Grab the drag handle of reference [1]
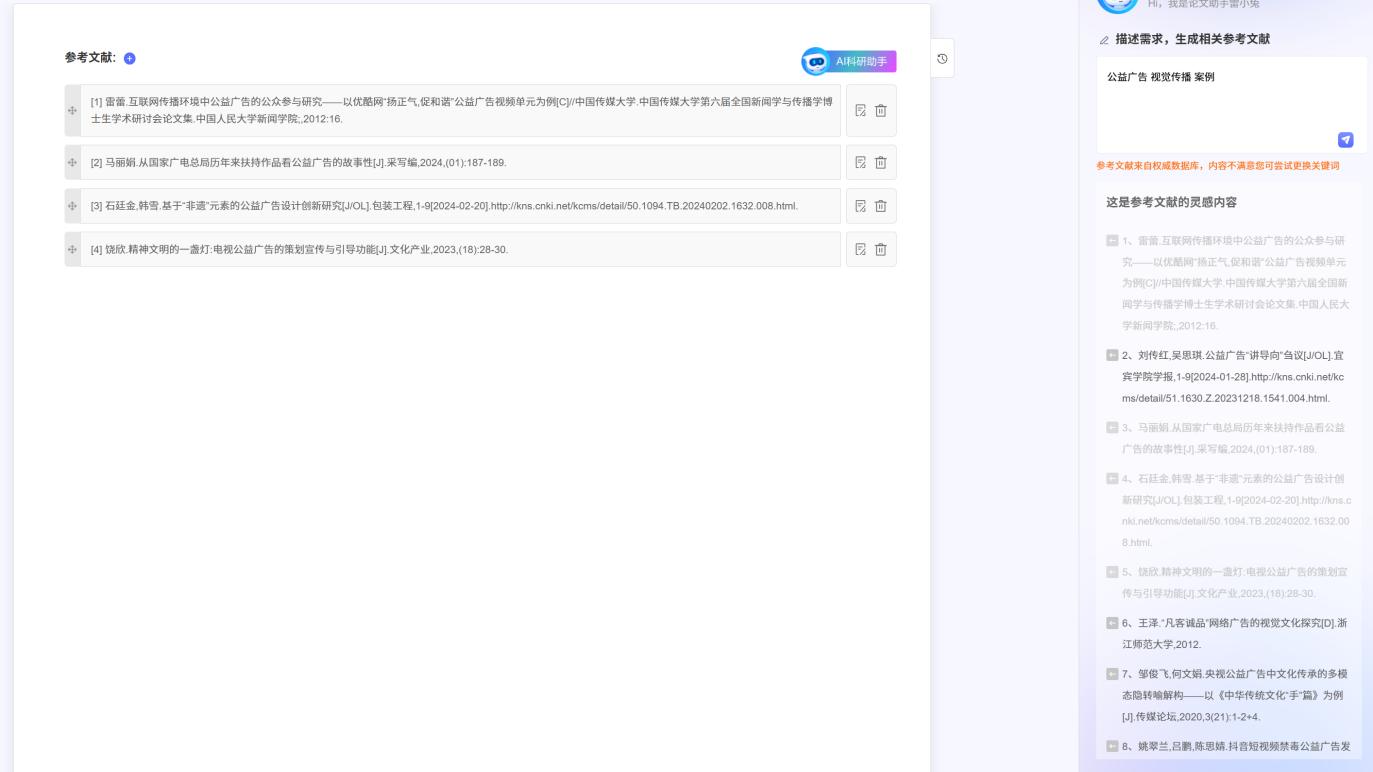 [x=72, y=110]
